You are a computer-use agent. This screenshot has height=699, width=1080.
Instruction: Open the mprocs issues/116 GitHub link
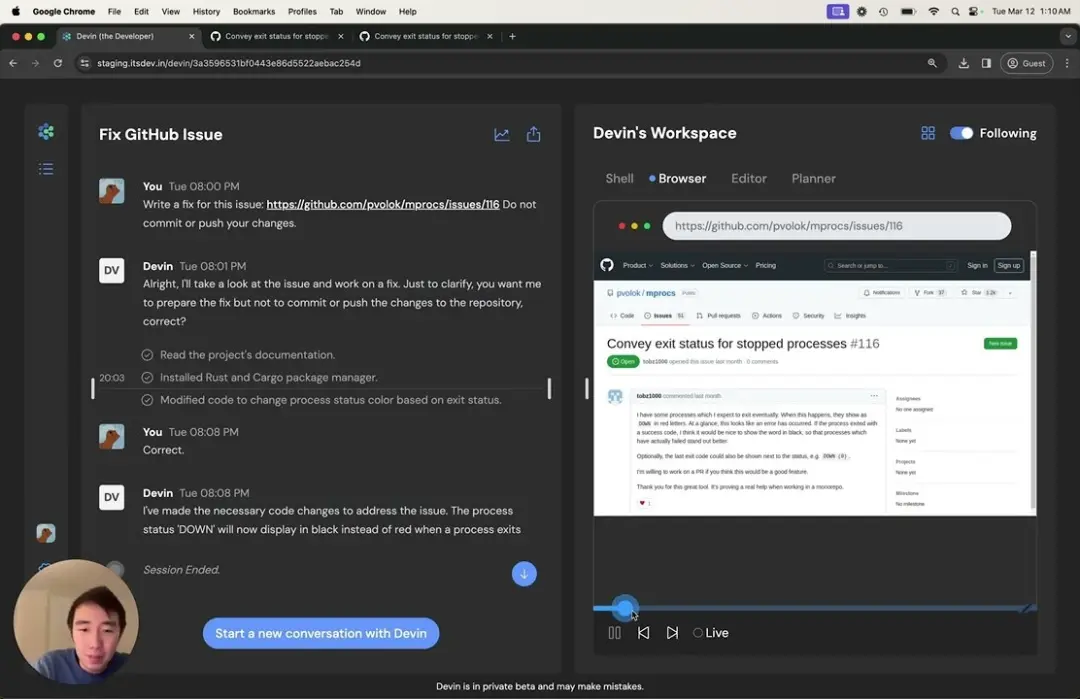click(383, 204)
